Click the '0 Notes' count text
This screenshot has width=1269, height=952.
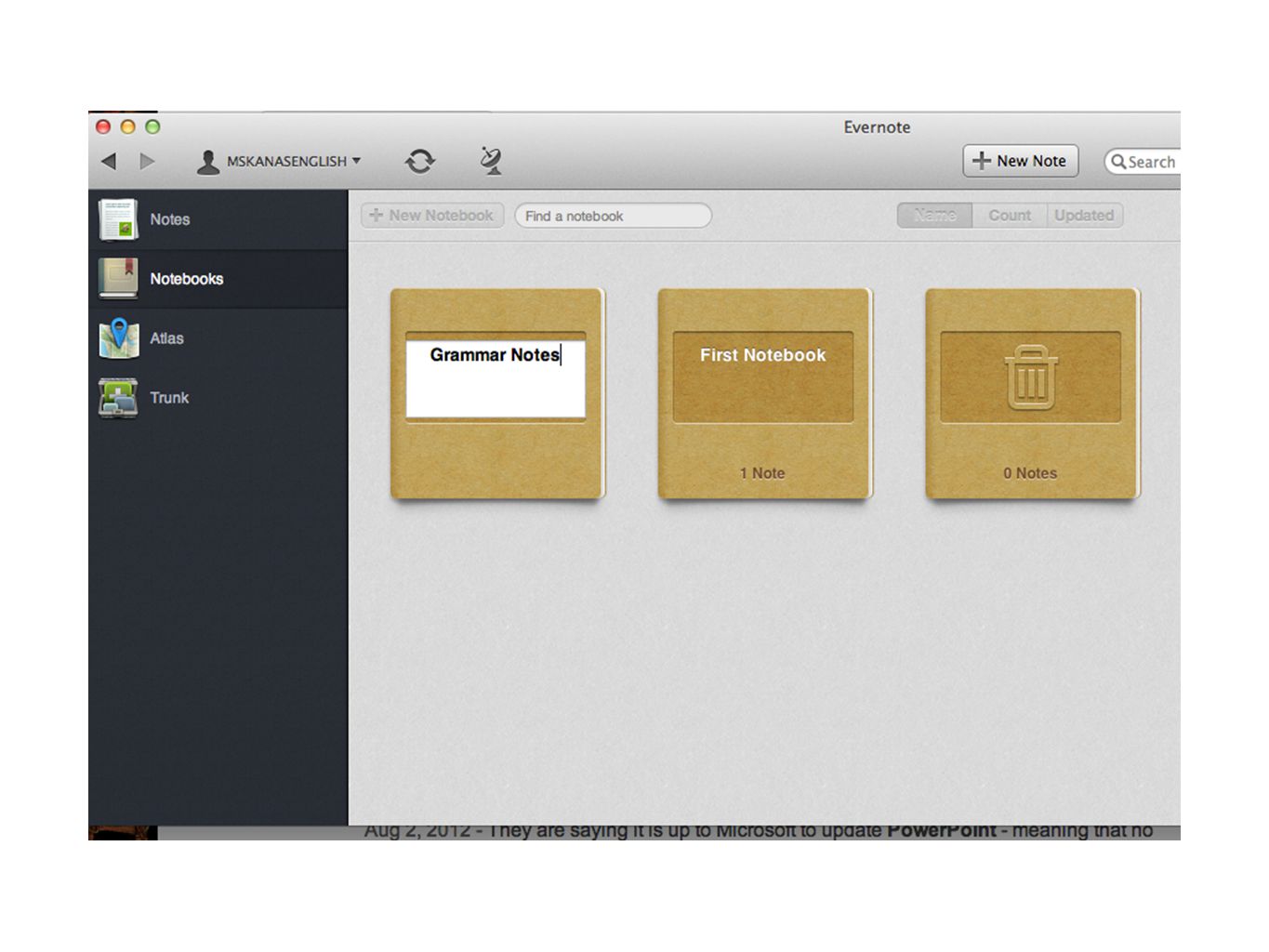coord(1030,473)
